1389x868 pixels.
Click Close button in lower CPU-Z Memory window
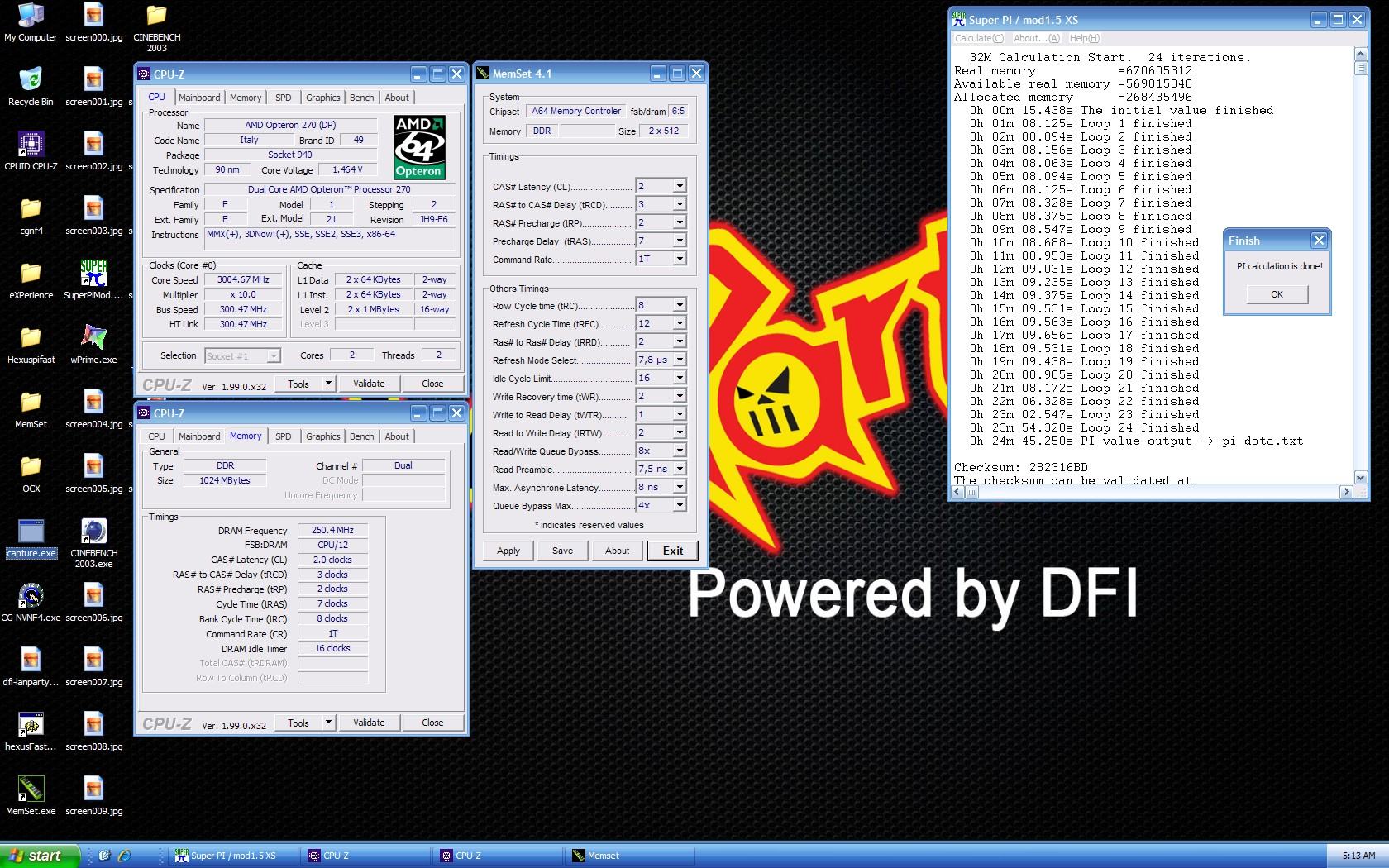(x=432, y=723)
